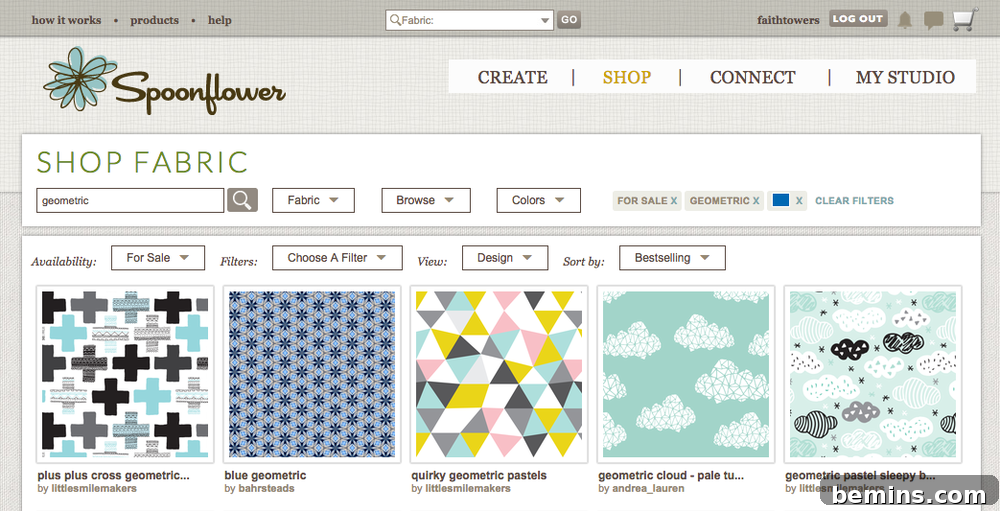This screenshot has width=1000, height=511.
Task: Open designer andrea_lauren profile link
Action: click(649, 489)
